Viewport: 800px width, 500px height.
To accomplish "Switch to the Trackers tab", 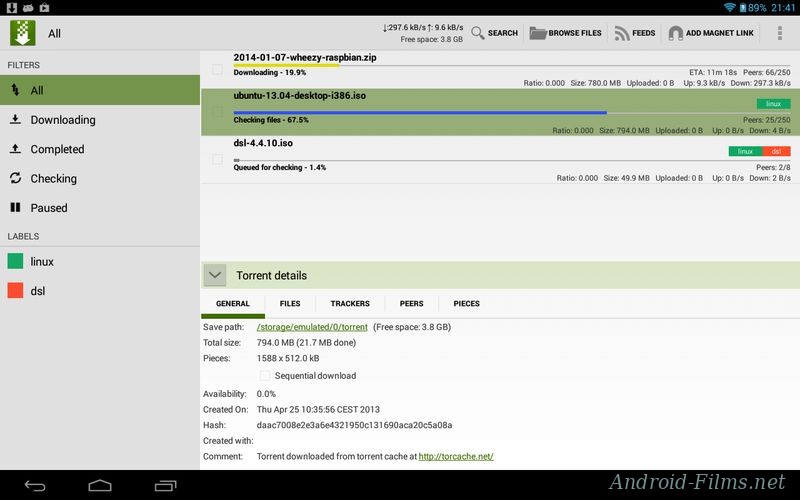I will tap(350, 303).
